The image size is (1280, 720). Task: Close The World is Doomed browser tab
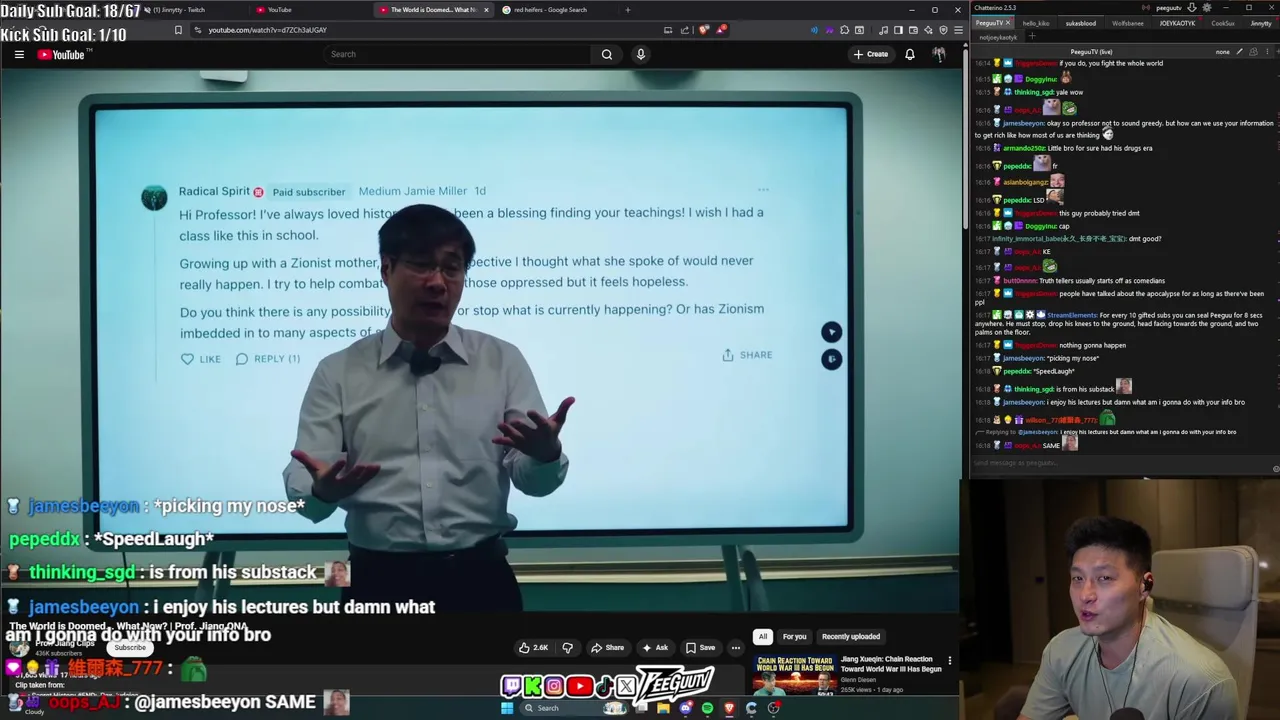tap(486, 10)
